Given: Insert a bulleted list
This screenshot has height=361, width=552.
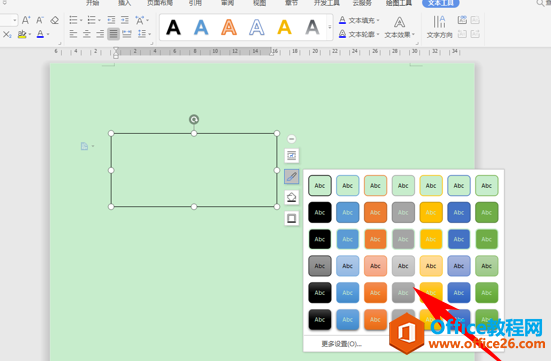Looking at the screenshot, I should coord(73,20).
